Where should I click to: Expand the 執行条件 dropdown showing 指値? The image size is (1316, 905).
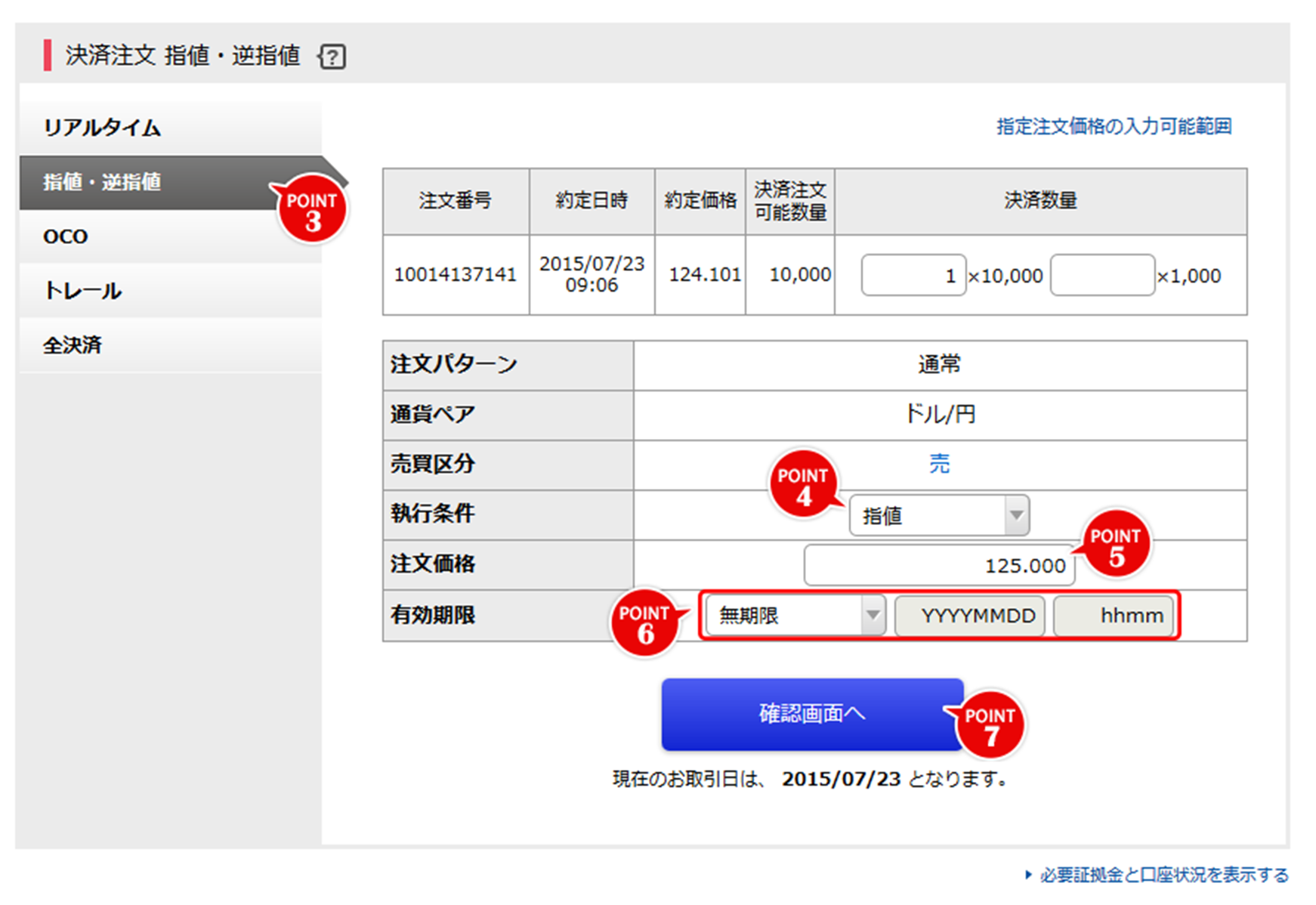point(938,516)
